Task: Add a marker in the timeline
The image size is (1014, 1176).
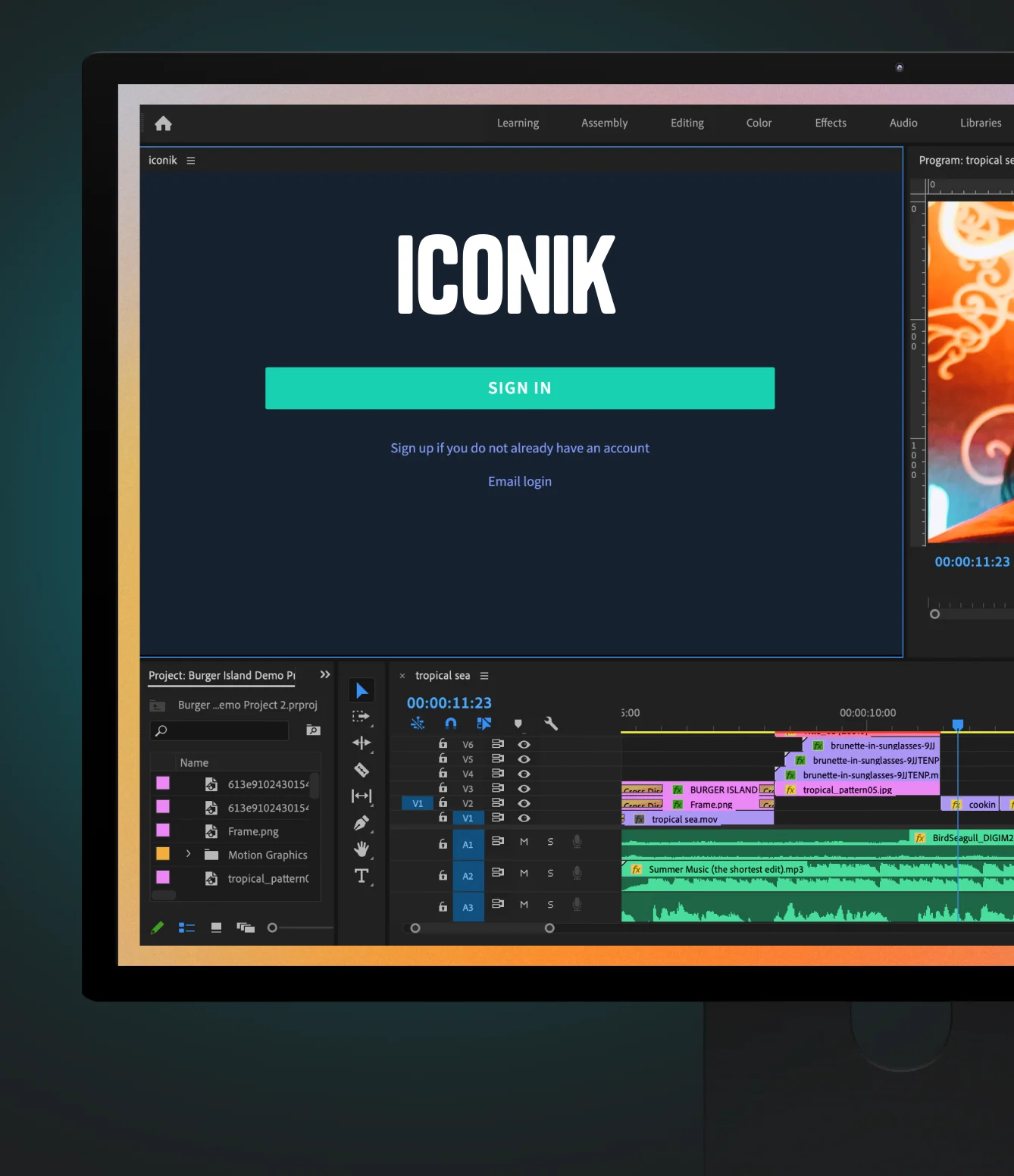Action: pos(518,724)
